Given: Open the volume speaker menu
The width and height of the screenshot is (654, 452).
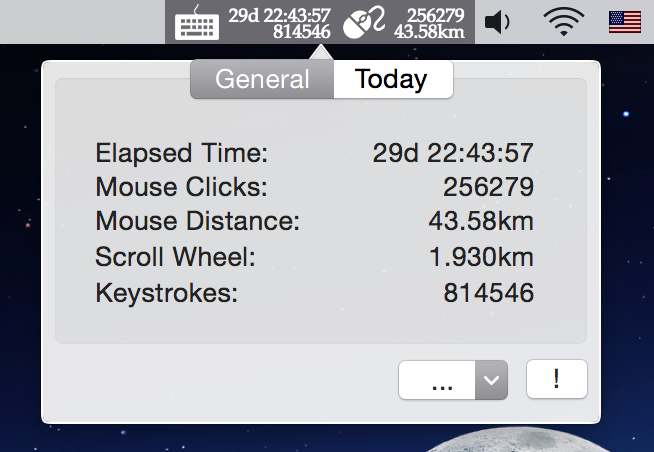Looking at the screenshot, I should pyautogui.click(x=497, y=22).
